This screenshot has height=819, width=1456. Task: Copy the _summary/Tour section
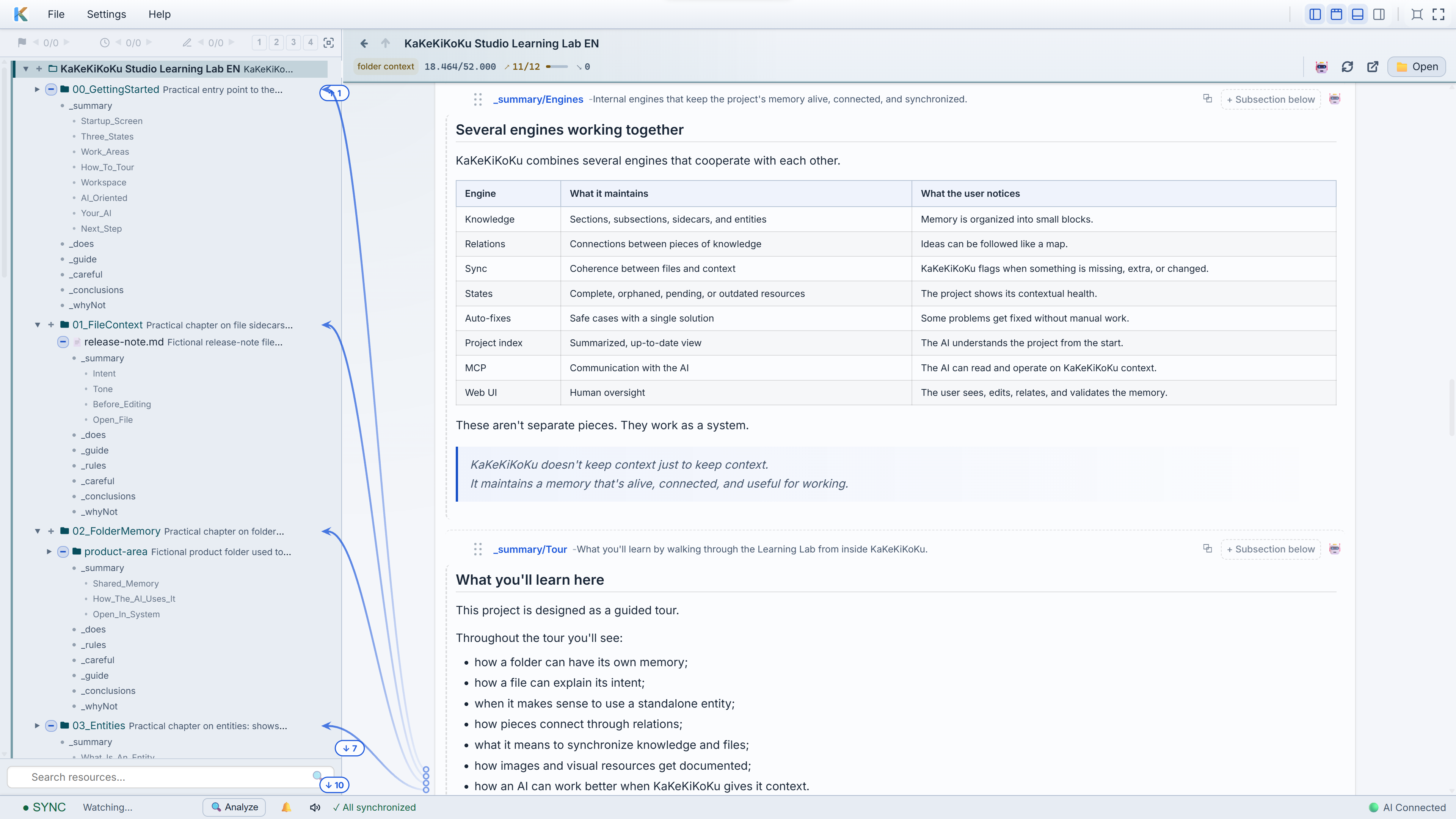tap(1208, 548)
